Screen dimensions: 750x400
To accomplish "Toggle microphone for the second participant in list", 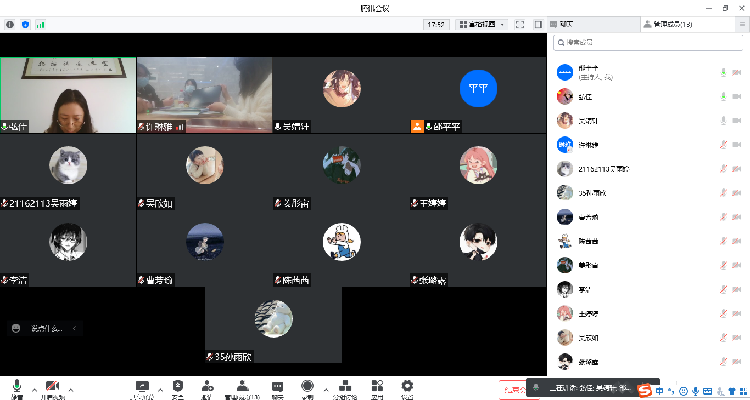I will tap(723, 97).
